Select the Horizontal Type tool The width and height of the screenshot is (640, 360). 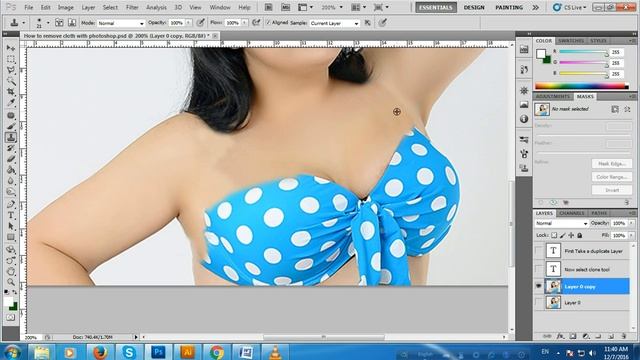pyautogui.click(x=11, y=215)
